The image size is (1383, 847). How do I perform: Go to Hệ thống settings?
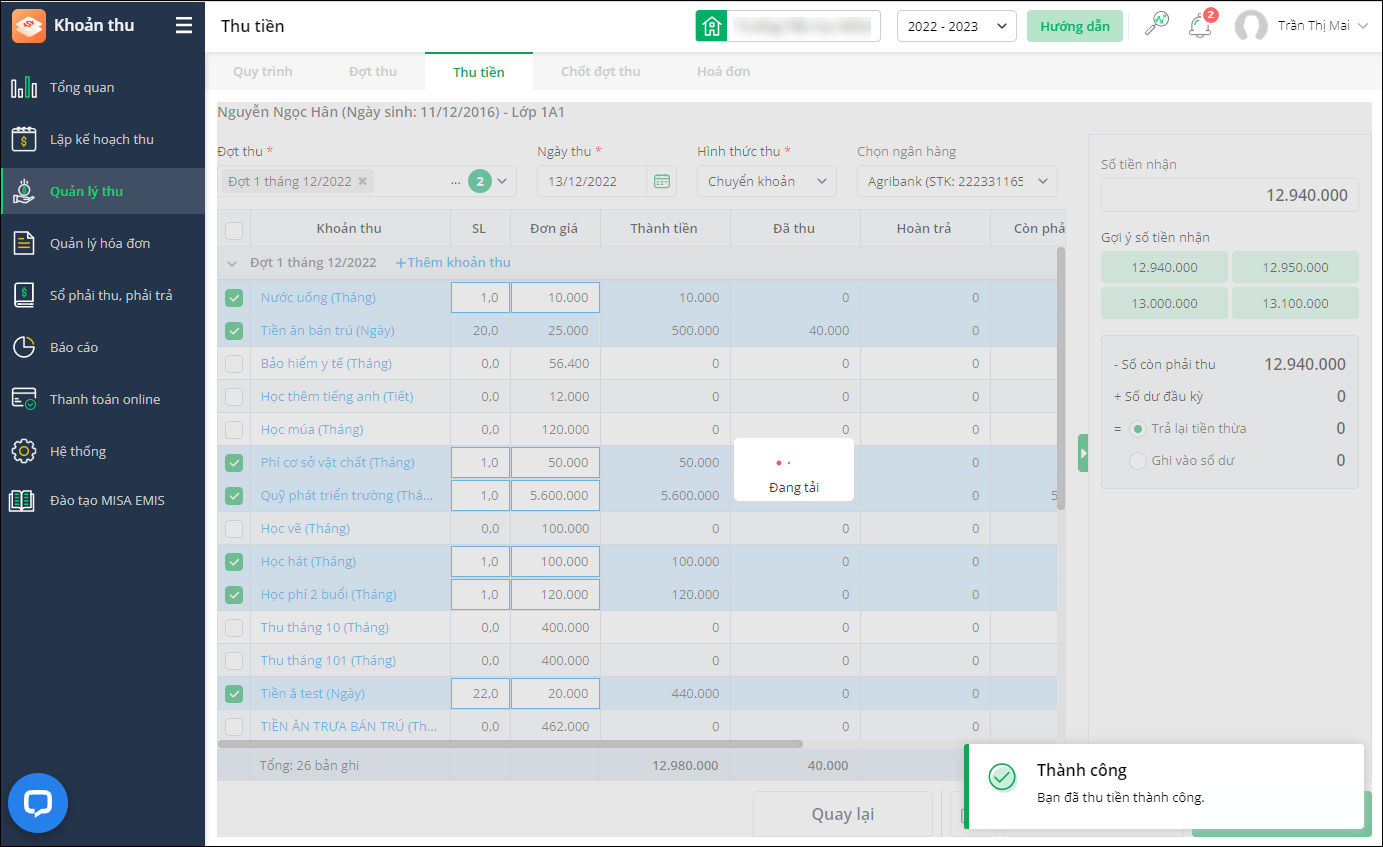click(x=79, y=452)
